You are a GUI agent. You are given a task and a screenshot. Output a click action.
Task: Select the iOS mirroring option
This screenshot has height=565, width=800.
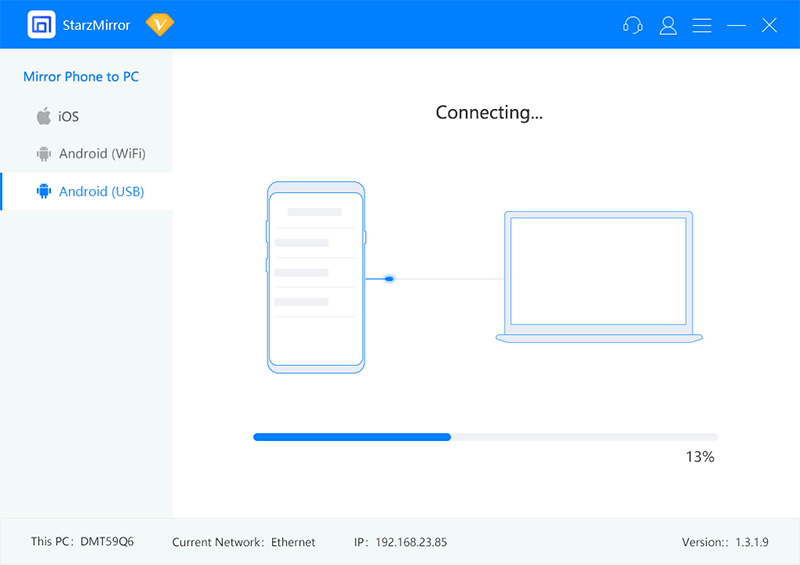point(87,116)
